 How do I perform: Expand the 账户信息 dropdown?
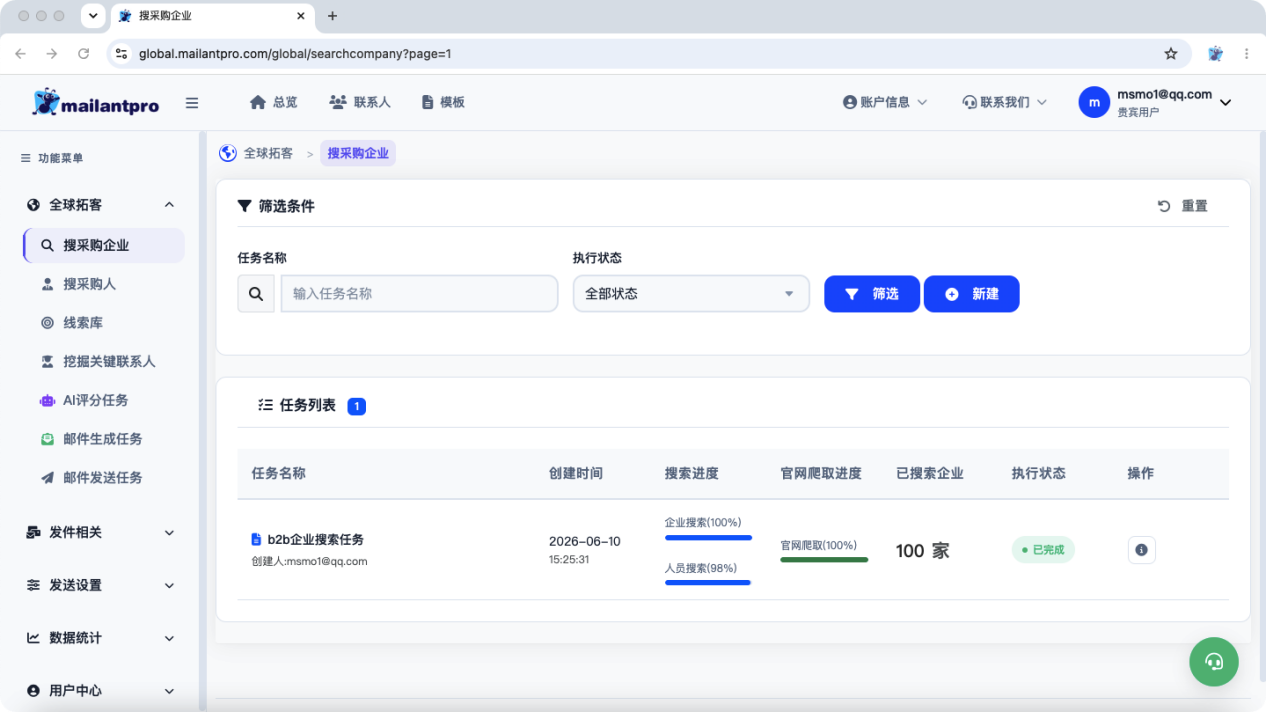point(885,102)
